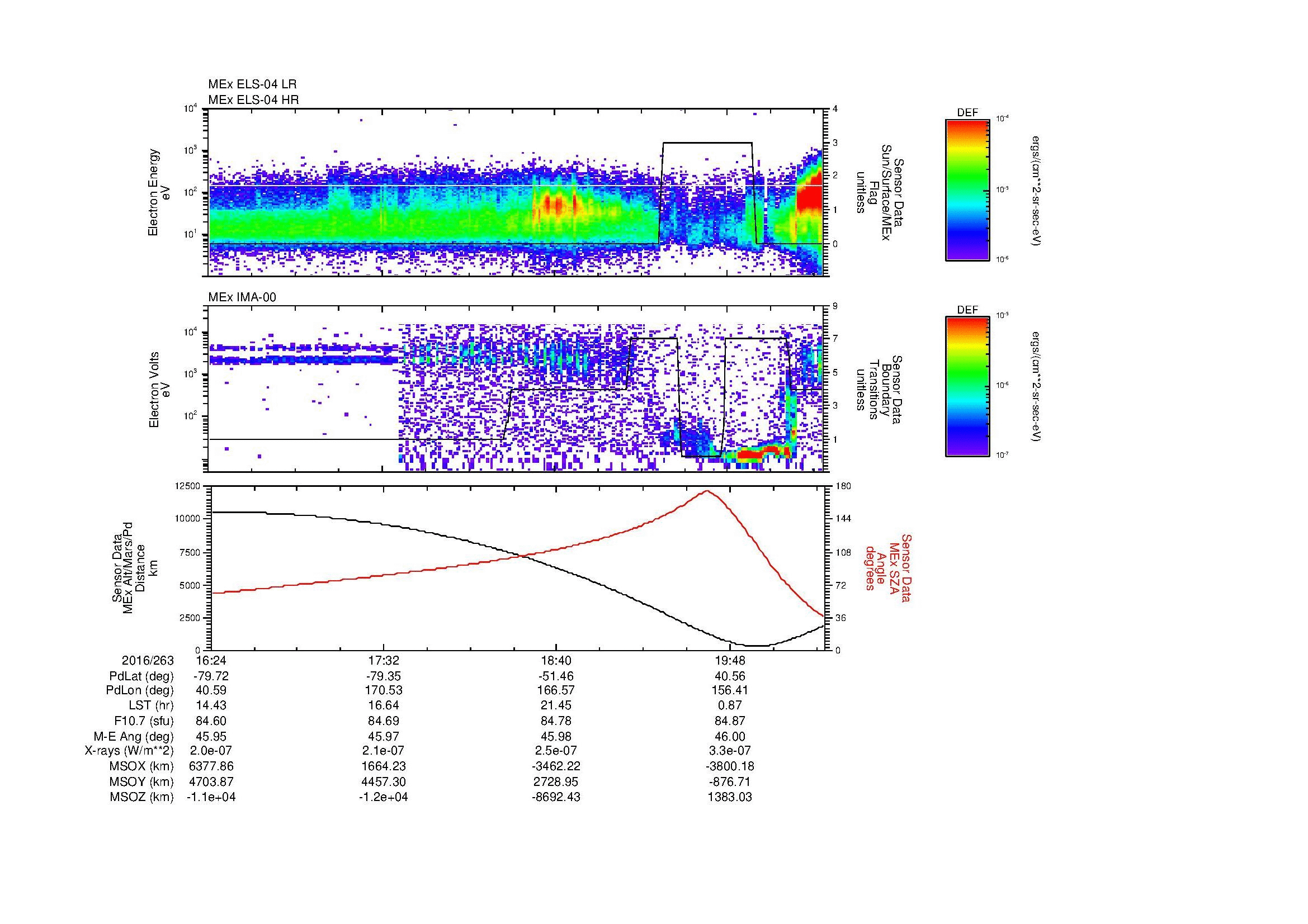1308x924 pixels.
Task: Click the 'F10.7 (sfu)' row label
Action: pos(144,721)
